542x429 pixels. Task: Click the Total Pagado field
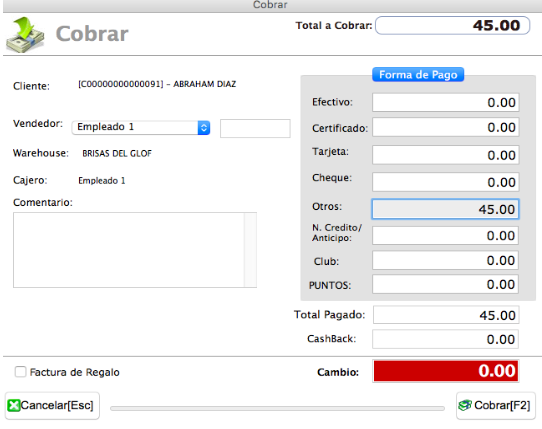(446, 315)
